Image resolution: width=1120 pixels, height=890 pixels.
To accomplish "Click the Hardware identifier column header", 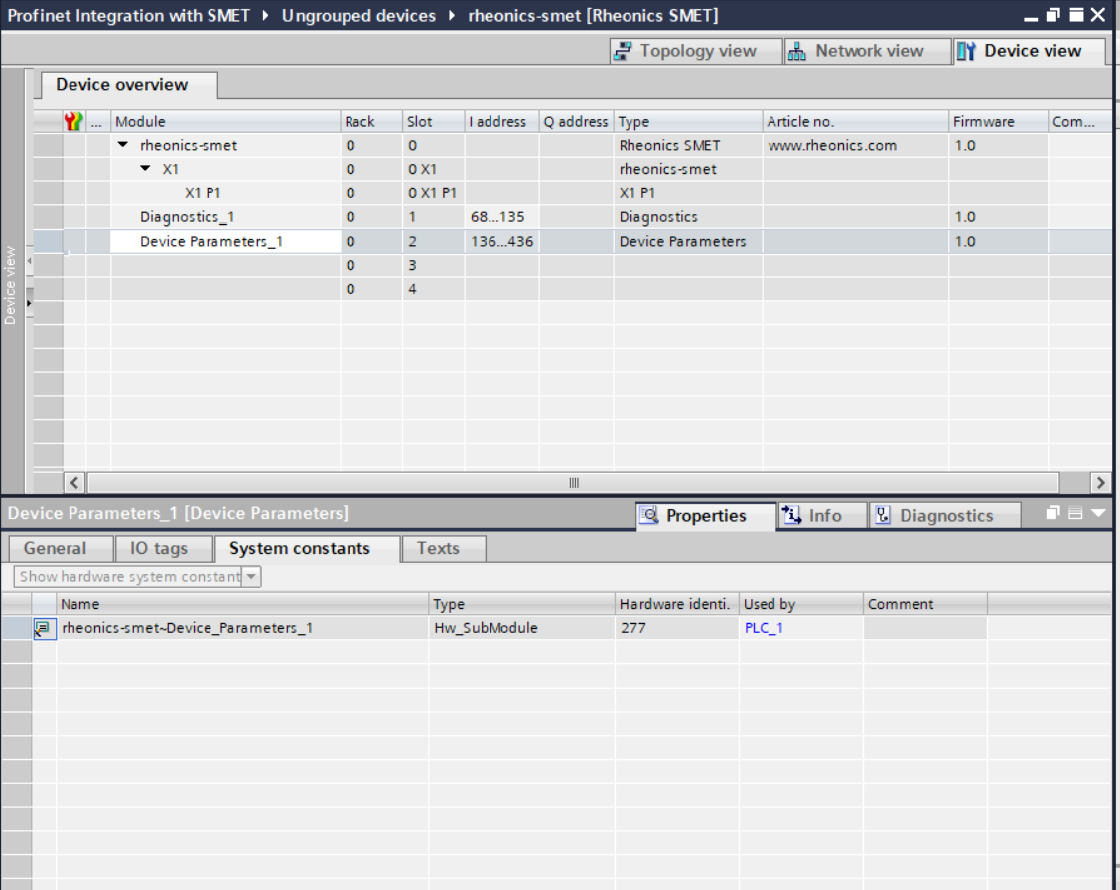I will coord(676,604).
